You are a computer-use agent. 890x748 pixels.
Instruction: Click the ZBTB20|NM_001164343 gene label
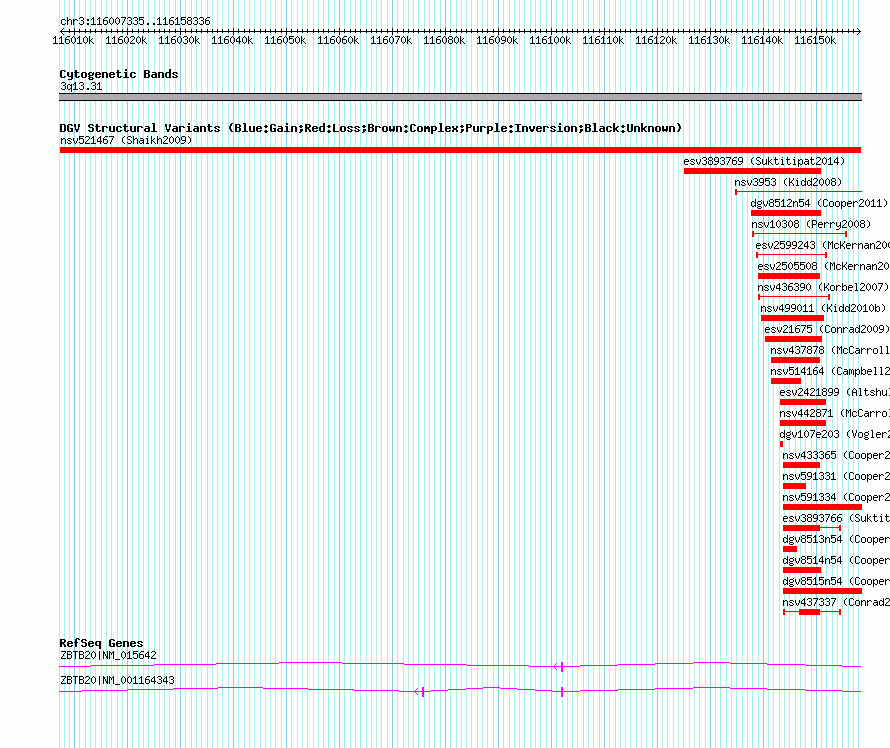click(117, 680)
